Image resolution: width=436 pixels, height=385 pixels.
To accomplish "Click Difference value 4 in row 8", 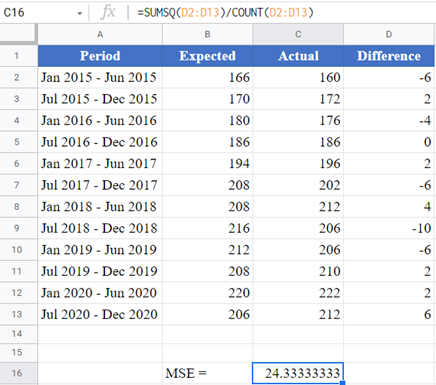I will coord(389,207).
